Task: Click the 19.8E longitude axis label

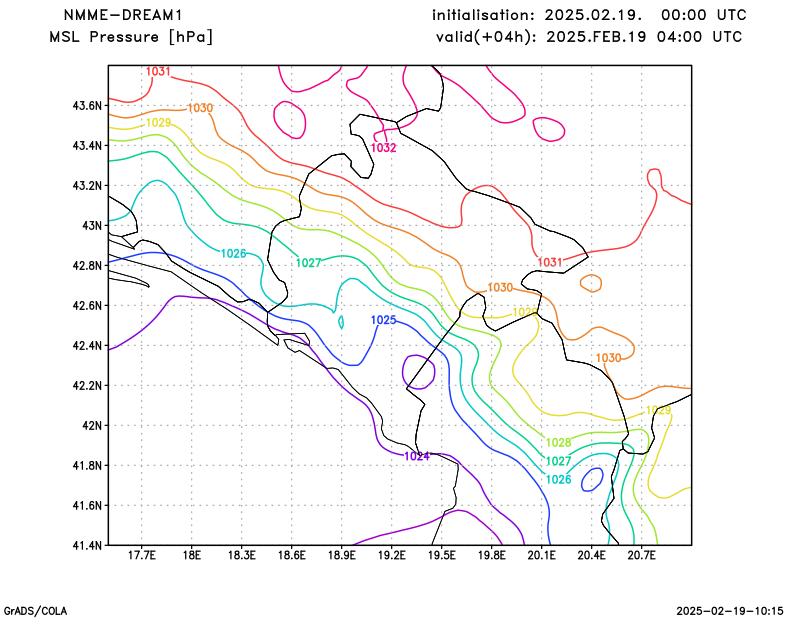Action: tap(491, 556)
